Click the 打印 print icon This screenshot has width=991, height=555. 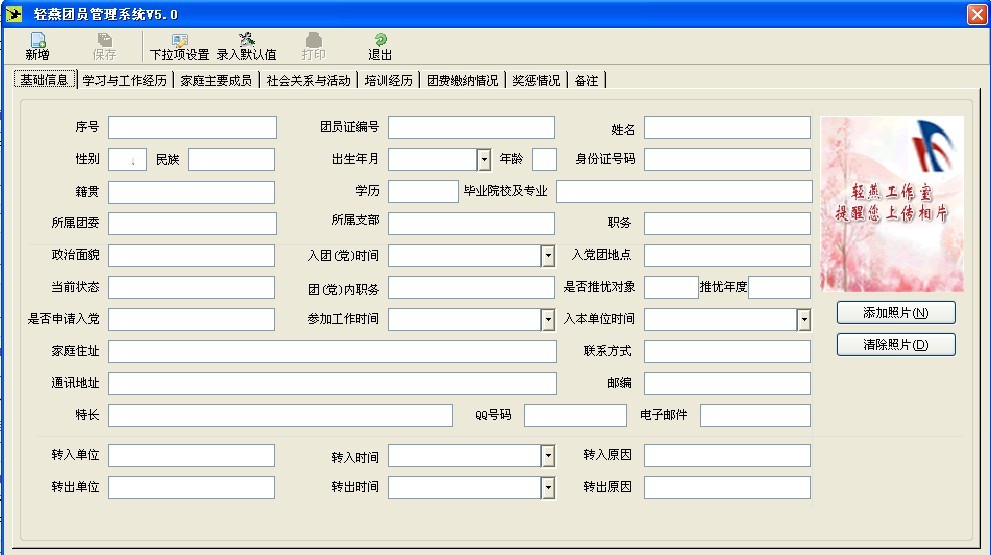point(313,40)
